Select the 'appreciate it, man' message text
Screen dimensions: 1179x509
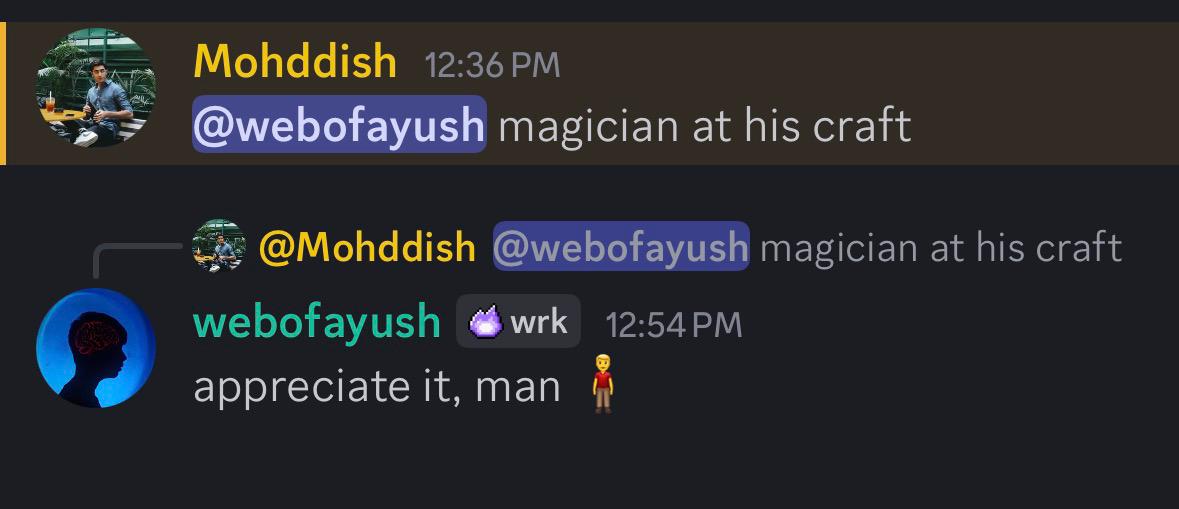[377, 387]
